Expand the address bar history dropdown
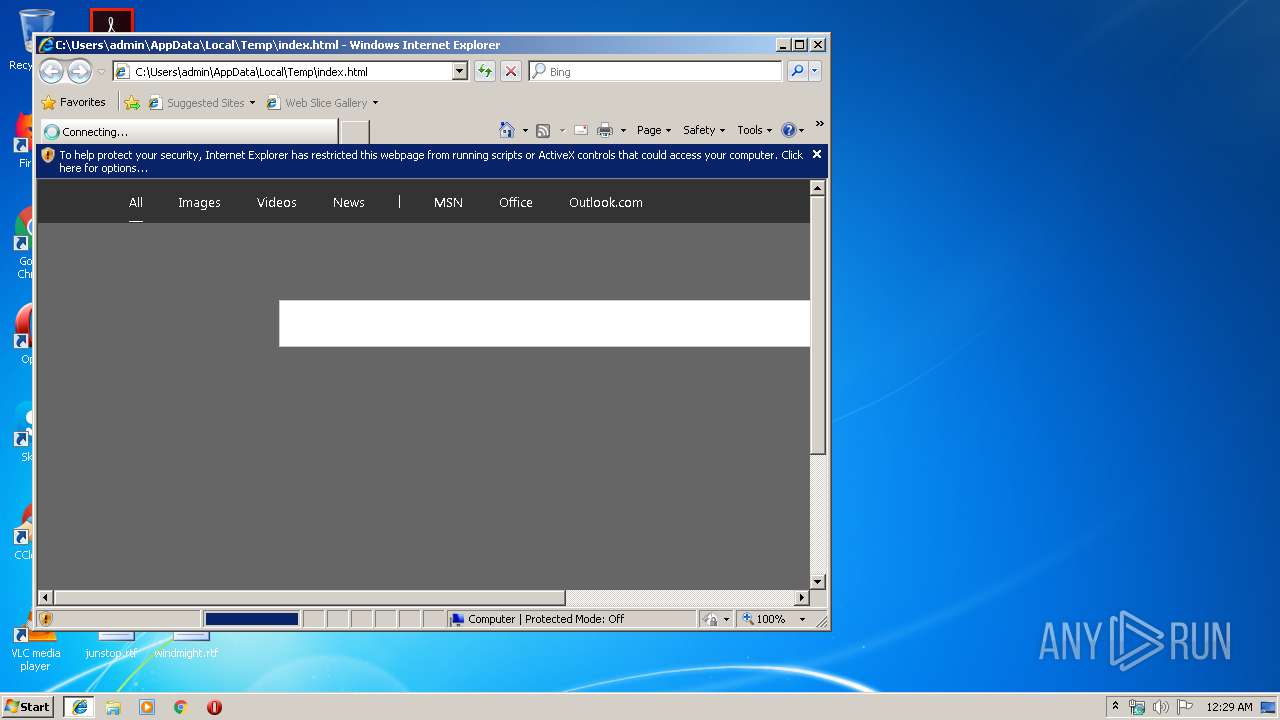The image size is (1280, 720). [460, 72]
